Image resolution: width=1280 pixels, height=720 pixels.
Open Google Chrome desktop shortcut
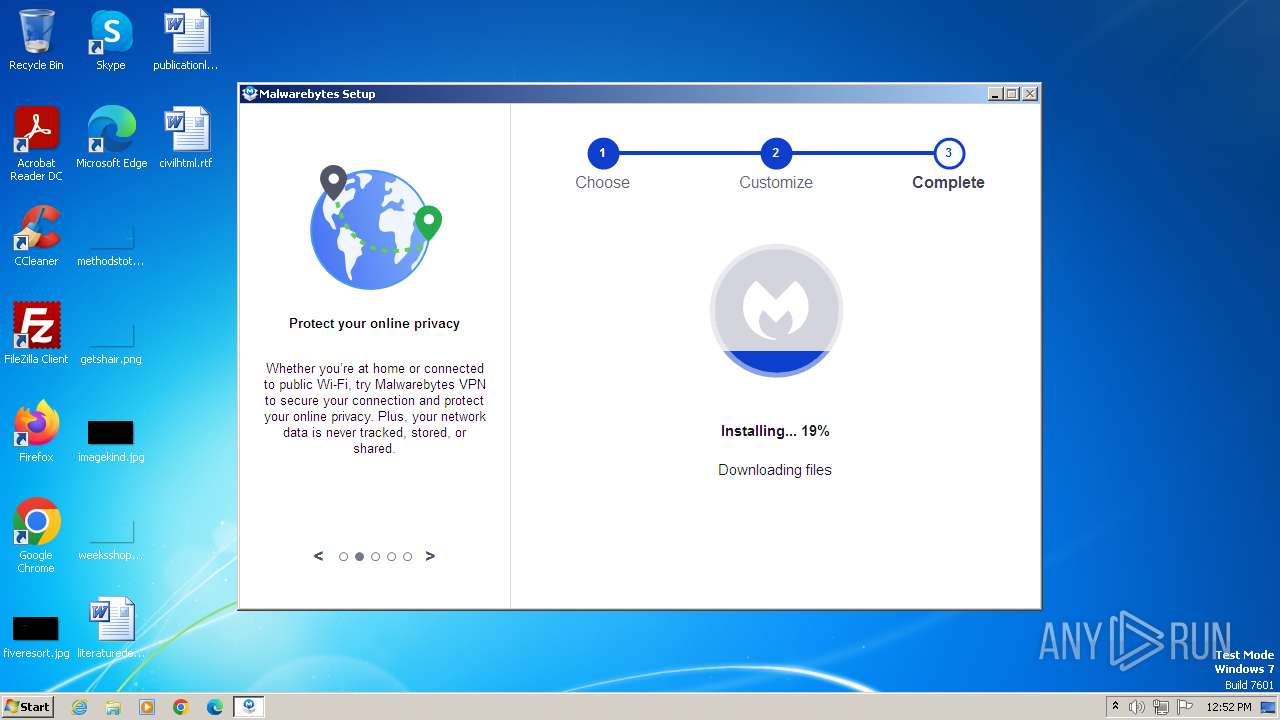click(x=36, y=536)
